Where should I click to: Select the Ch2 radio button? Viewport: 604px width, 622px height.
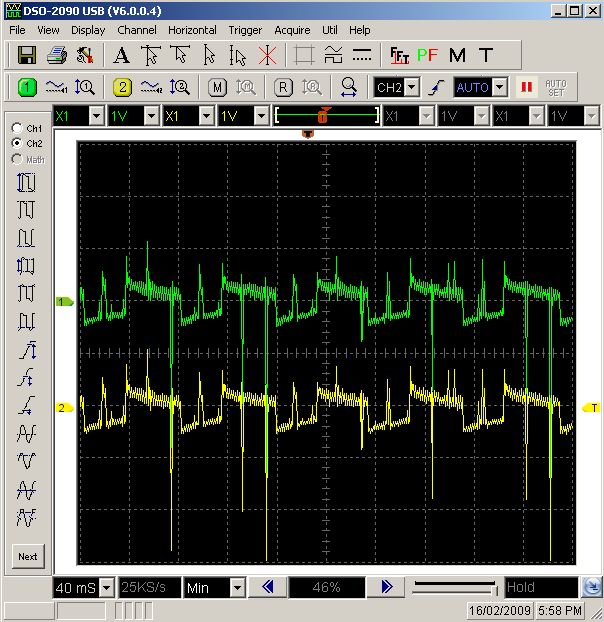click(17, 143)
